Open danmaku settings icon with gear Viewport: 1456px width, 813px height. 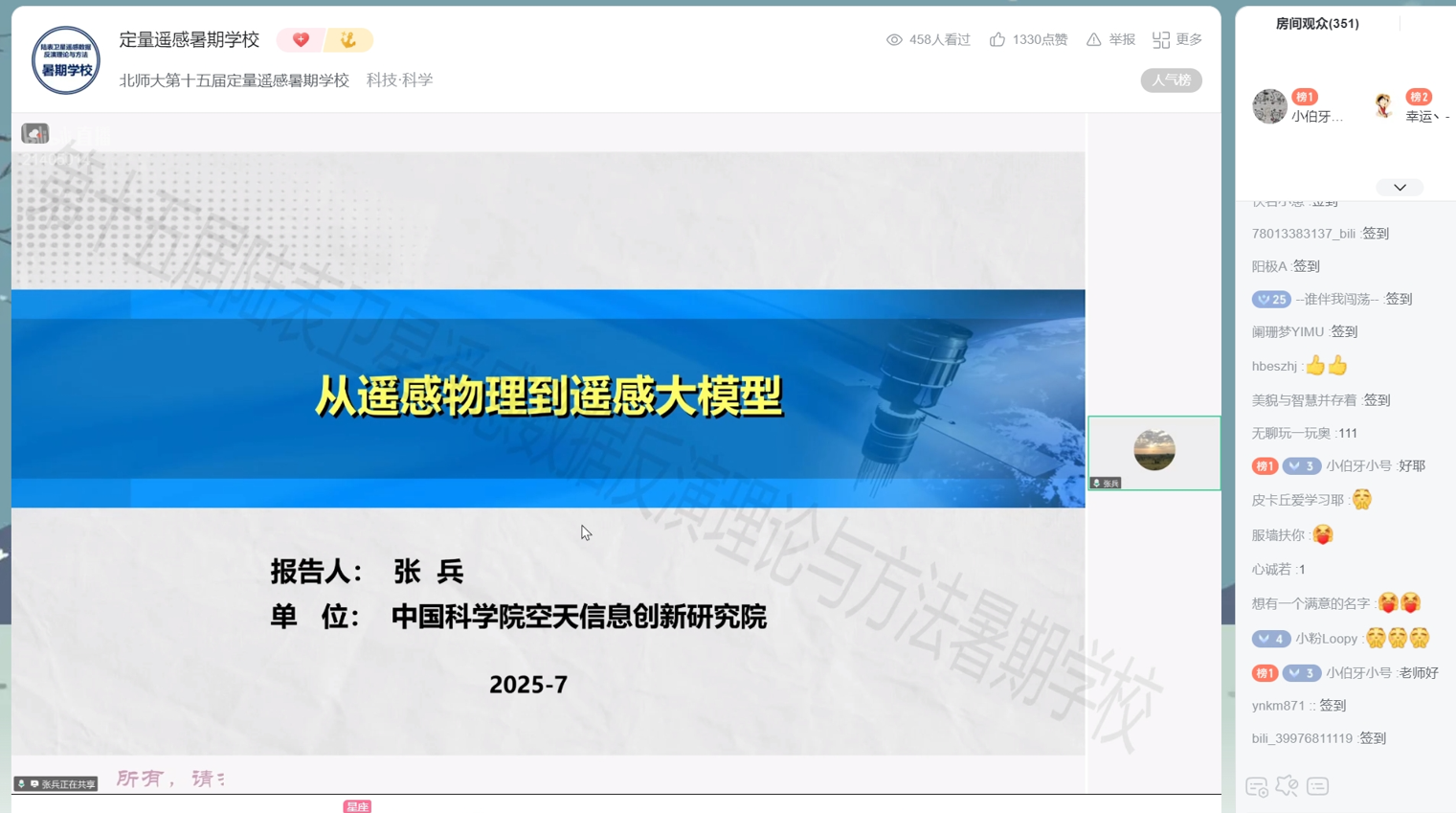1257,787
